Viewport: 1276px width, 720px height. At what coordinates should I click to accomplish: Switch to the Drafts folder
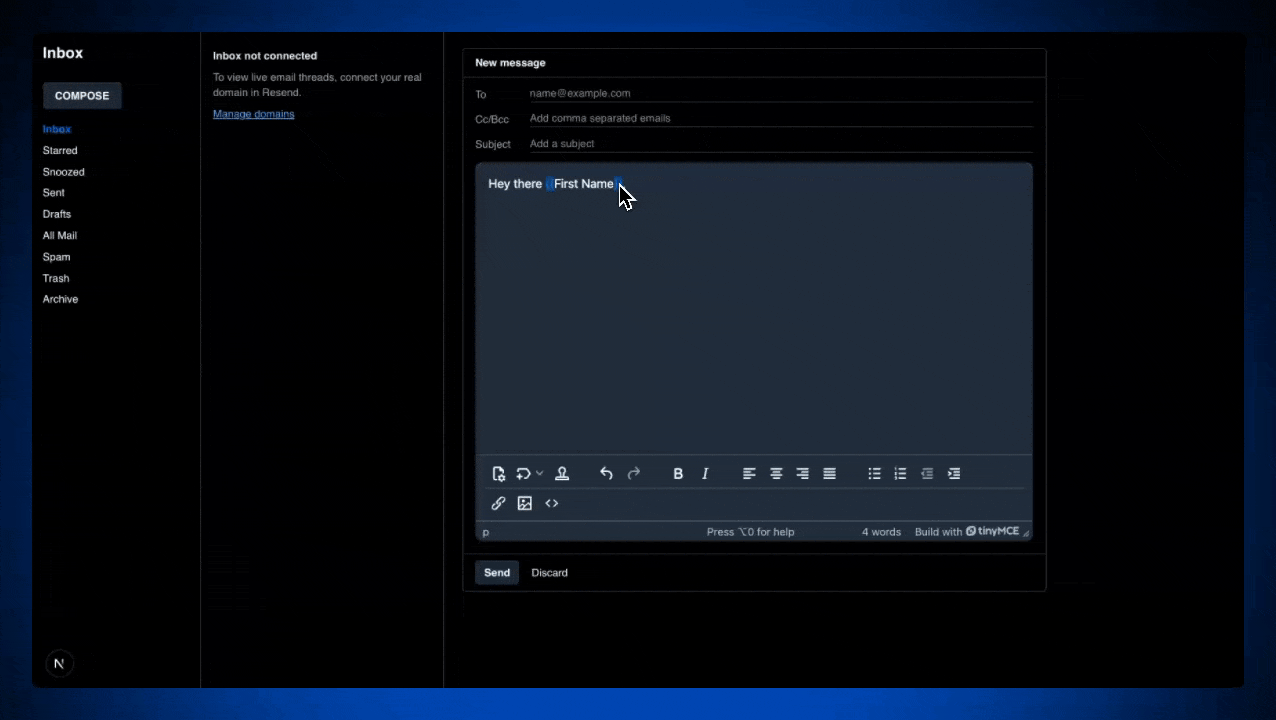click(x=57, y=214)
